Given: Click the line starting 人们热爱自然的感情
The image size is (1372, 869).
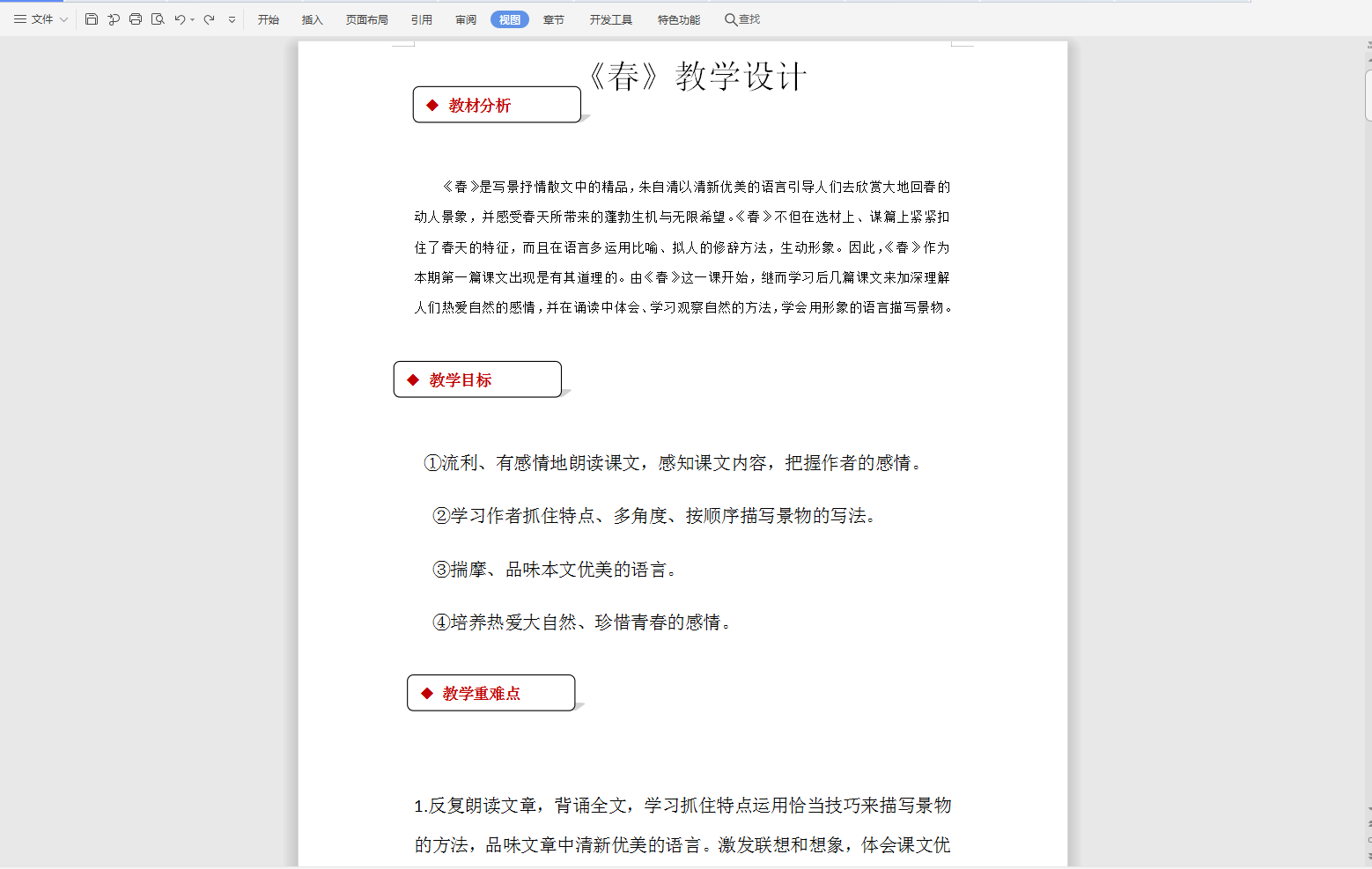Looking at the screenshot, I should [684, 307].
